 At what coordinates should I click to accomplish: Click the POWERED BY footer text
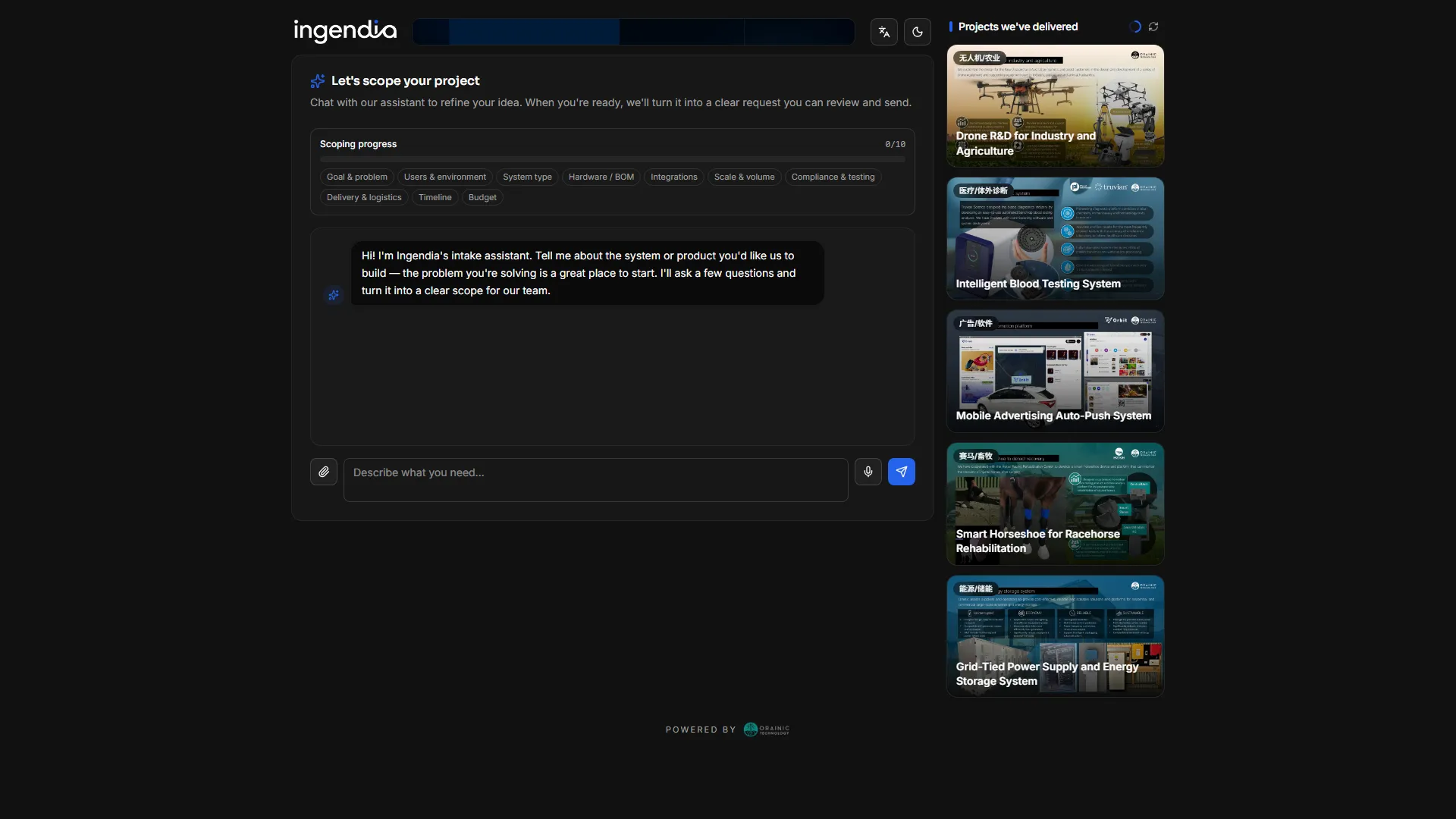(701, 730)
